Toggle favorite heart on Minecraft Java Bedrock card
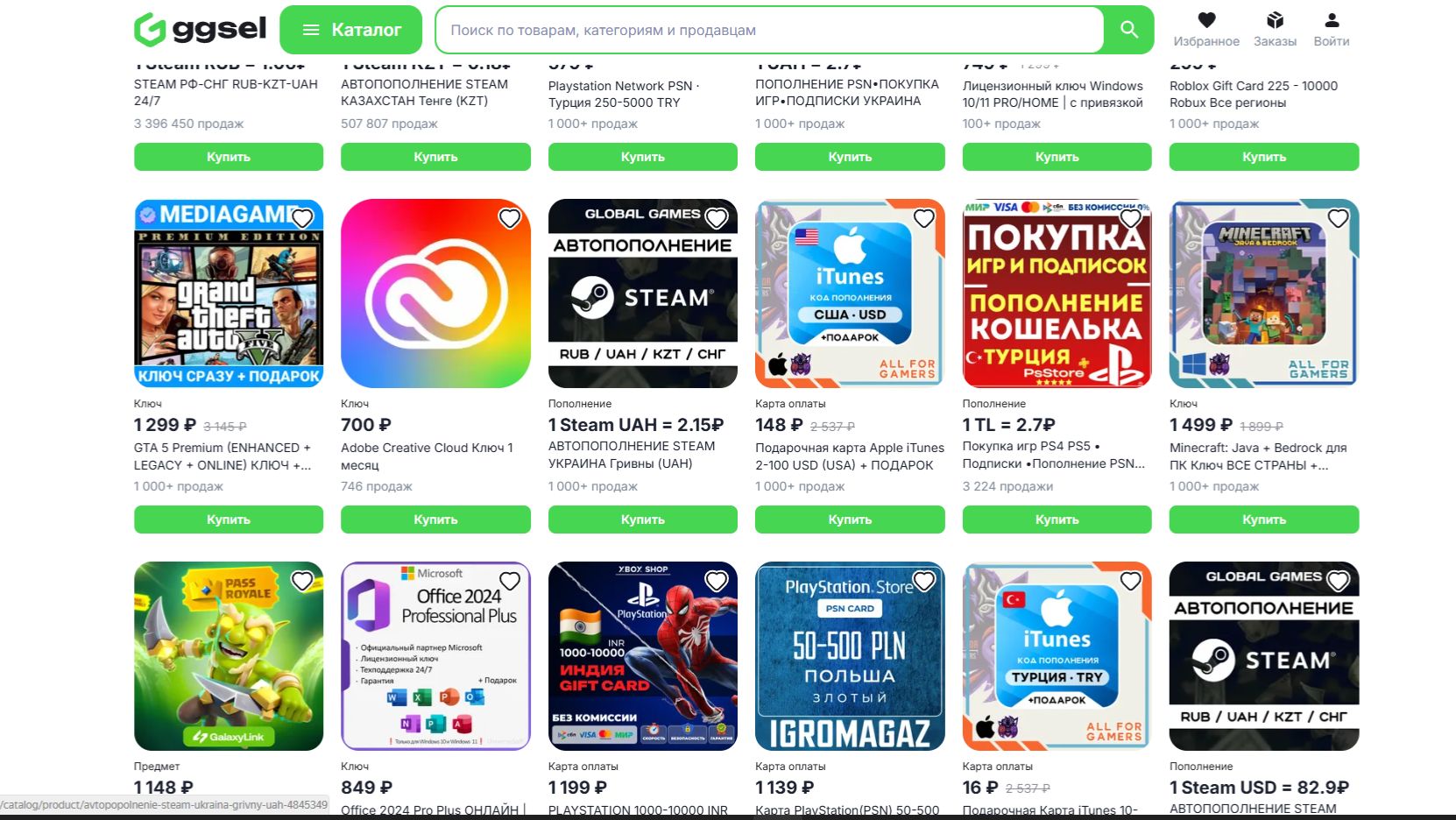This screenshot has height=820, width=1456. coord(1338,218)
